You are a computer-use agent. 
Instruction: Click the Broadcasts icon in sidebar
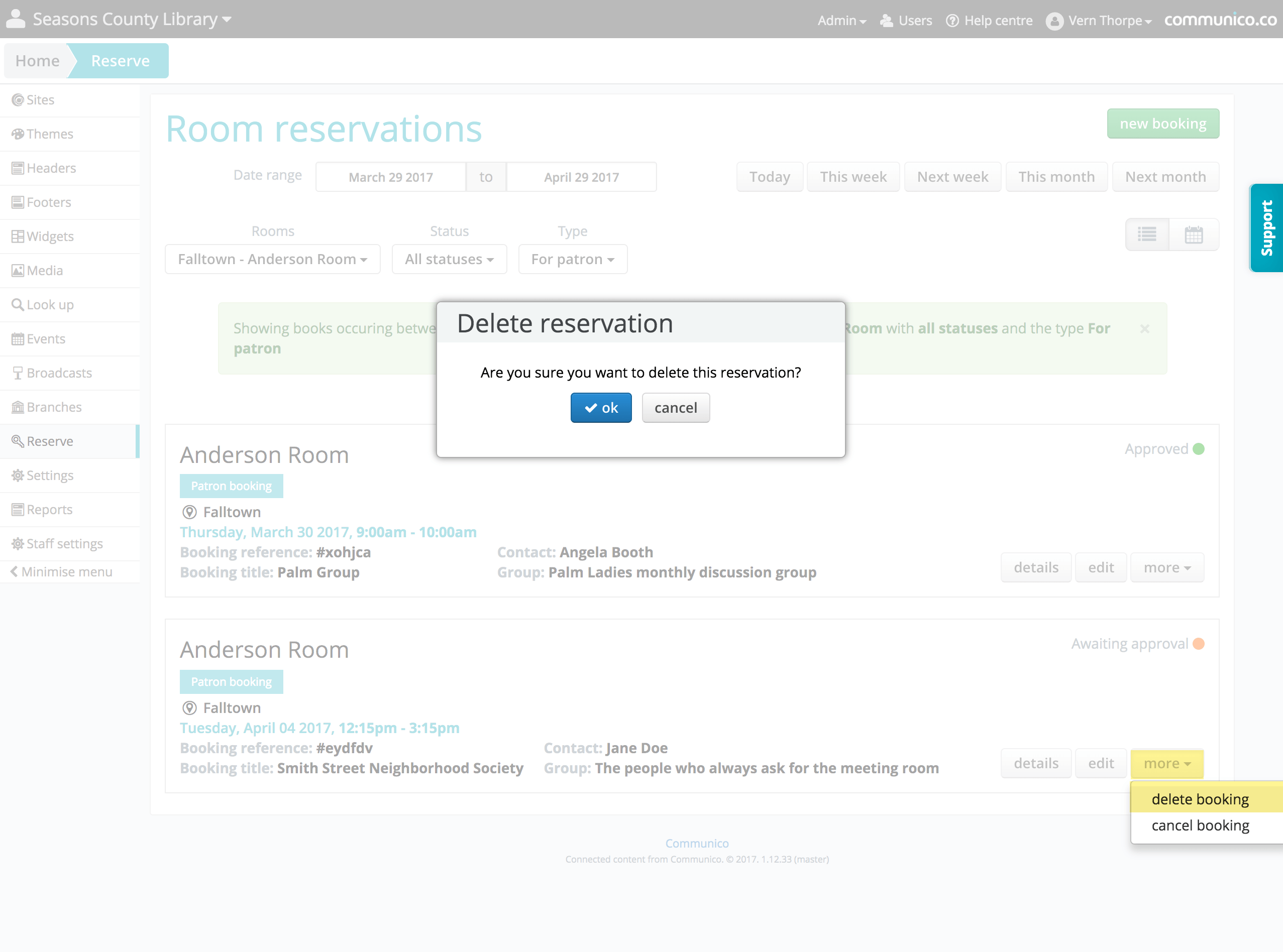18,373
